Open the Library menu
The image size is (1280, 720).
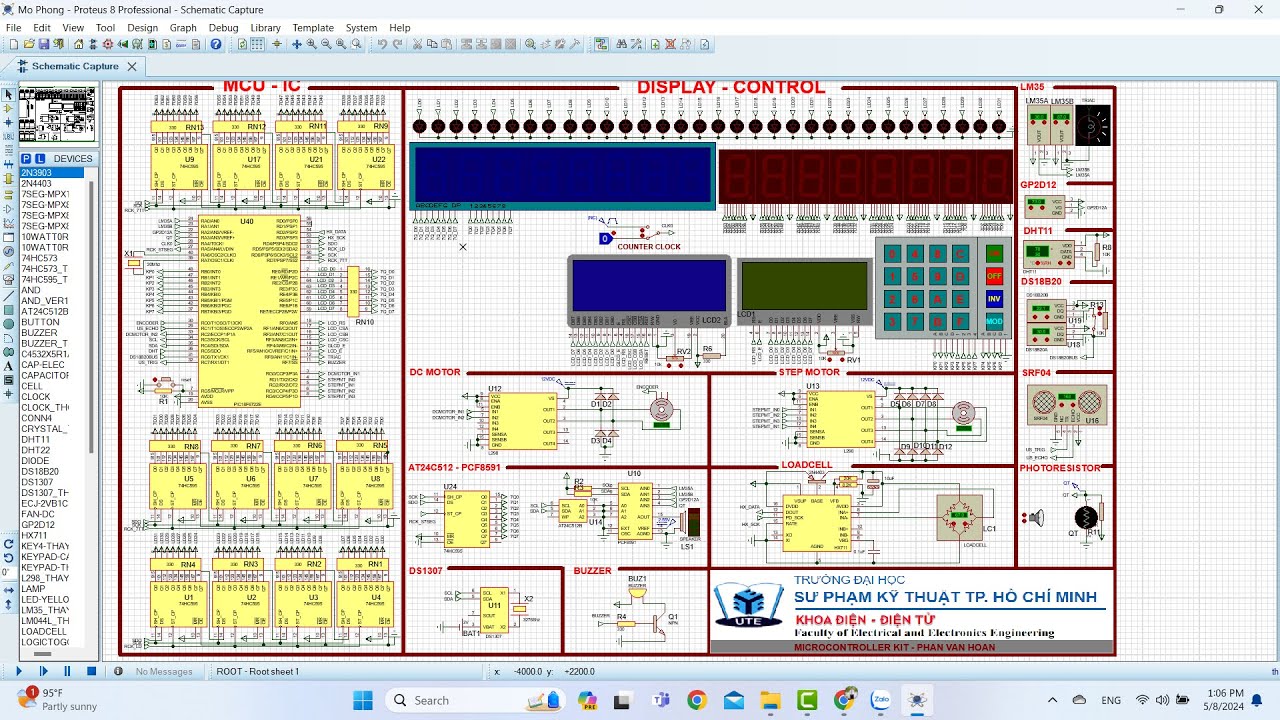(x=265, y=28)
